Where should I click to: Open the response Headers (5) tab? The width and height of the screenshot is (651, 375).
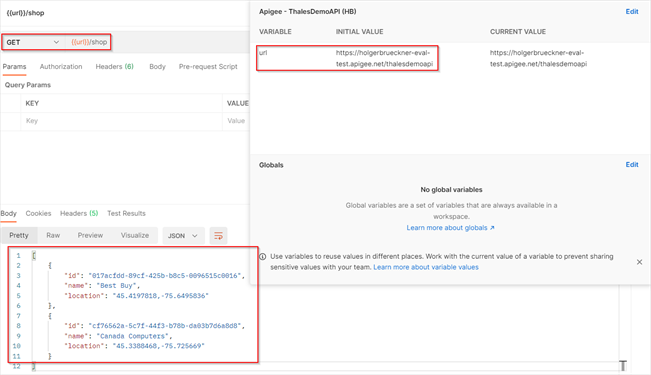click(x=79, y=213)
